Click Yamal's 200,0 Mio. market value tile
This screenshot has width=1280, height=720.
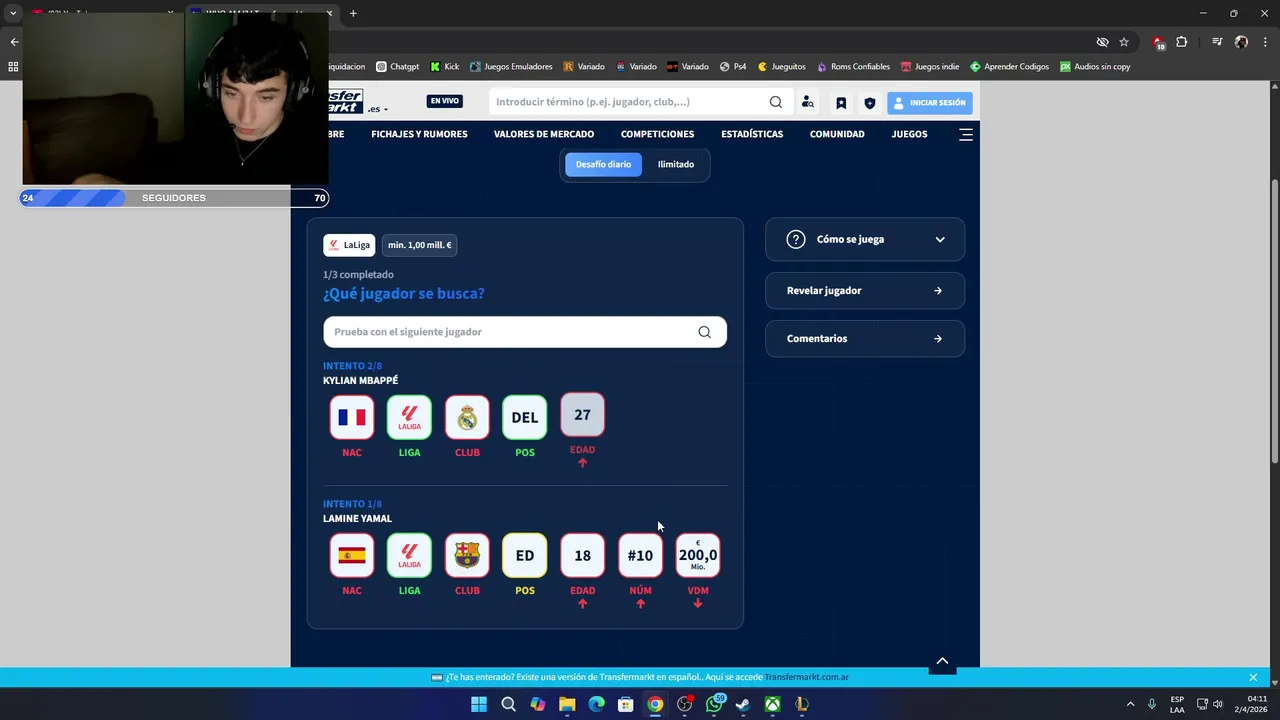(698, 555)
